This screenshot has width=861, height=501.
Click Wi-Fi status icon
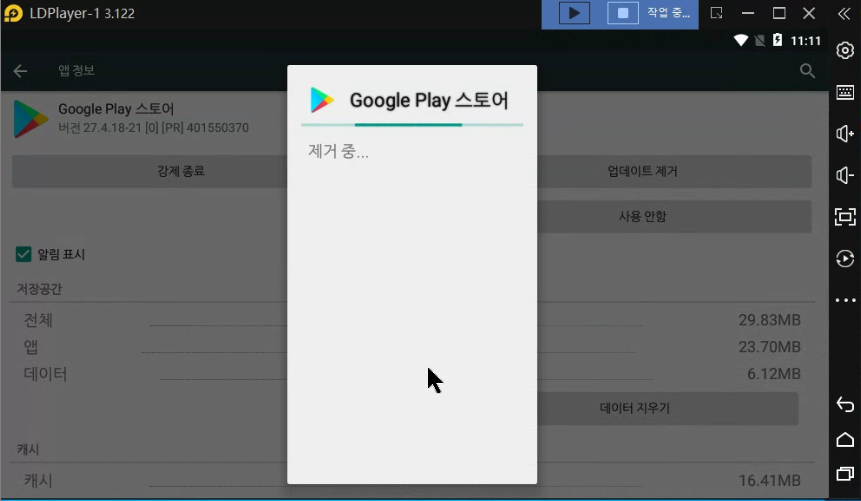[741, 40]
